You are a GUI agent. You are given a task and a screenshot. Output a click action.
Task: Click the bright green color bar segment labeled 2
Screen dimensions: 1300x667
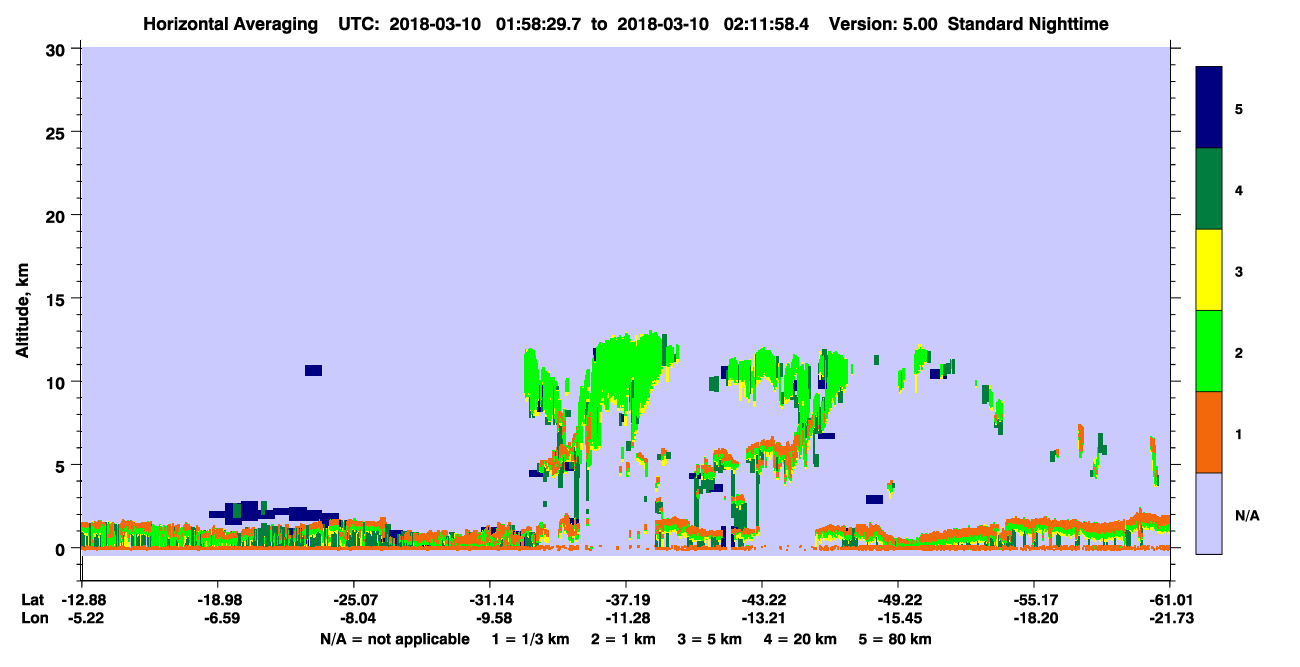(1209, 351)
